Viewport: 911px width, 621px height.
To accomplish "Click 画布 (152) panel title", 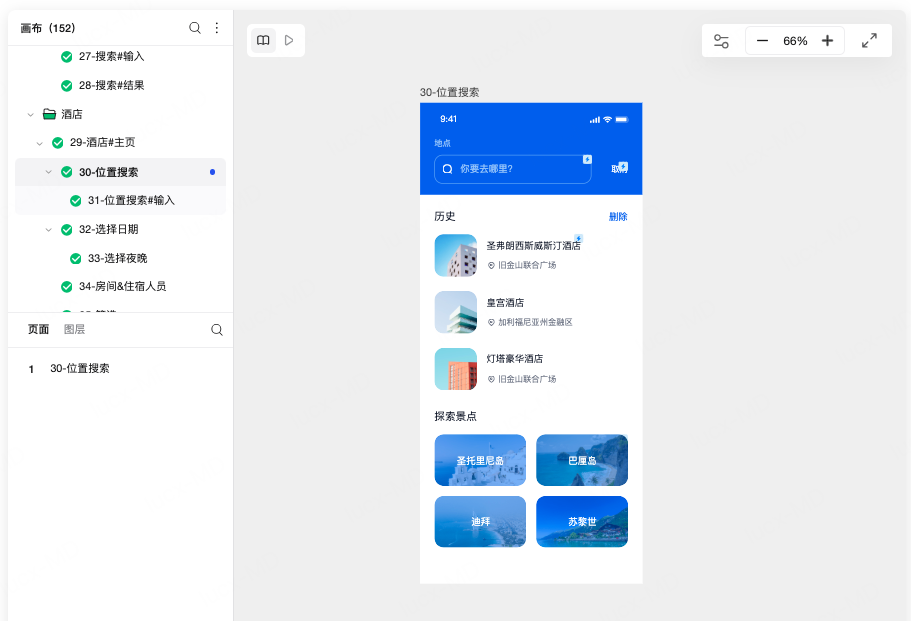I will click(x=48, y=28).
